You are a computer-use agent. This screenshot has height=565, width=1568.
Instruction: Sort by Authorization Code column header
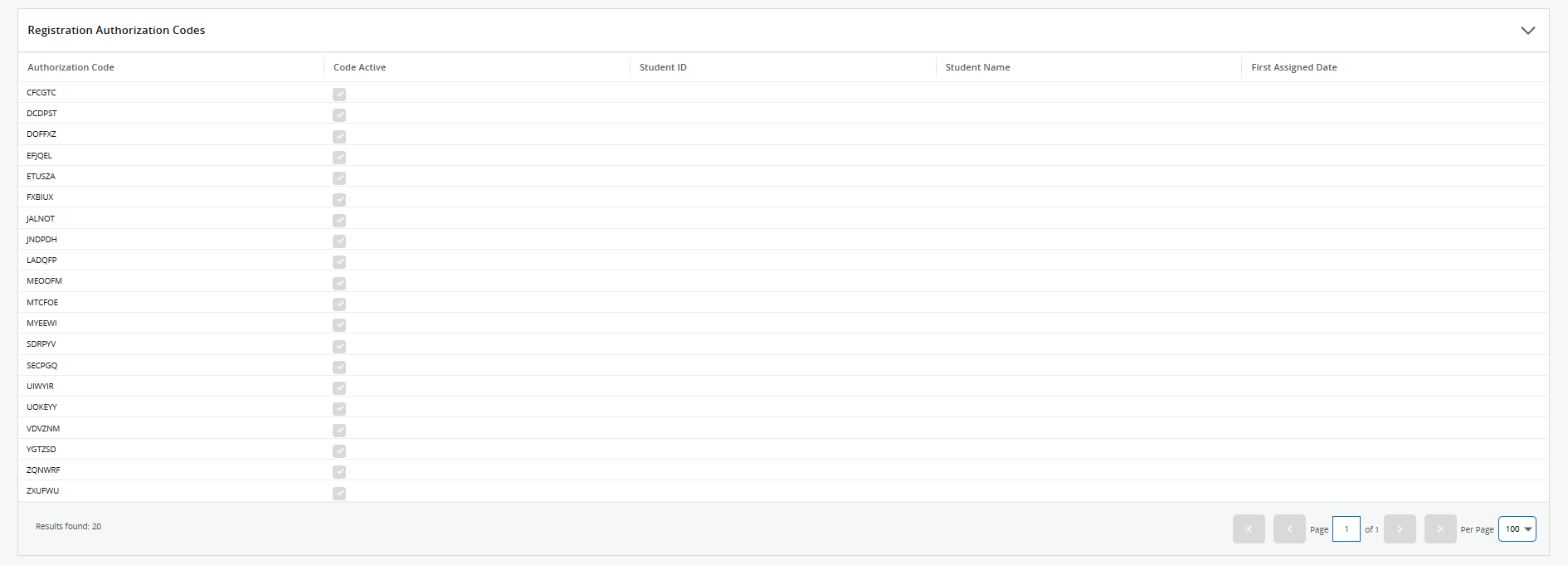71,67
